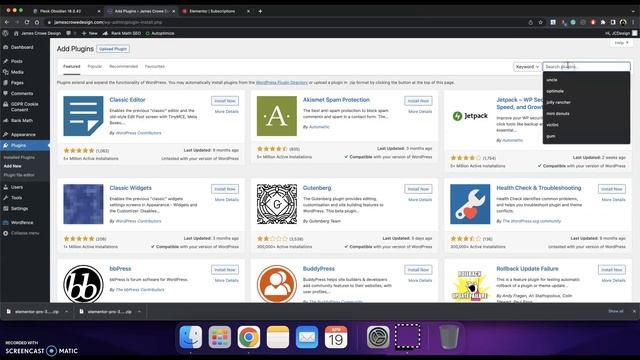Open Calendar from the dock
This screenshot has width=640, height=360.
coord(336,337)
